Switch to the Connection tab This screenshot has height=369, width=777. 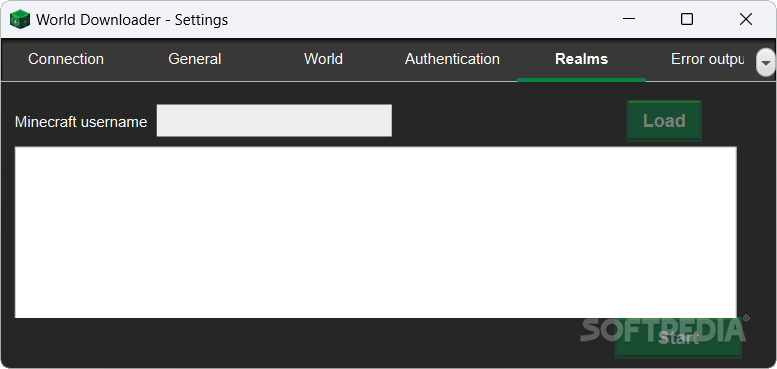point(66,59)
